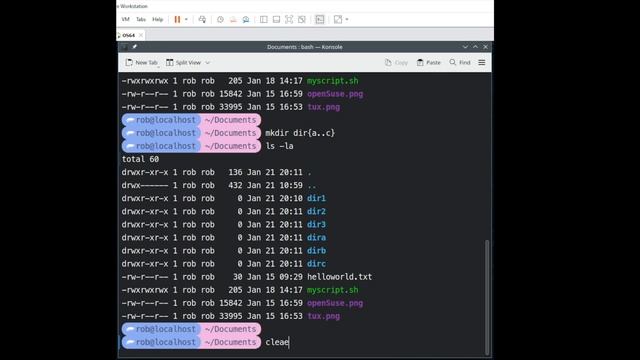Open the snapshot manager icon
The height and width of the screenshot is (360, 640).
(x=246, y=20)
